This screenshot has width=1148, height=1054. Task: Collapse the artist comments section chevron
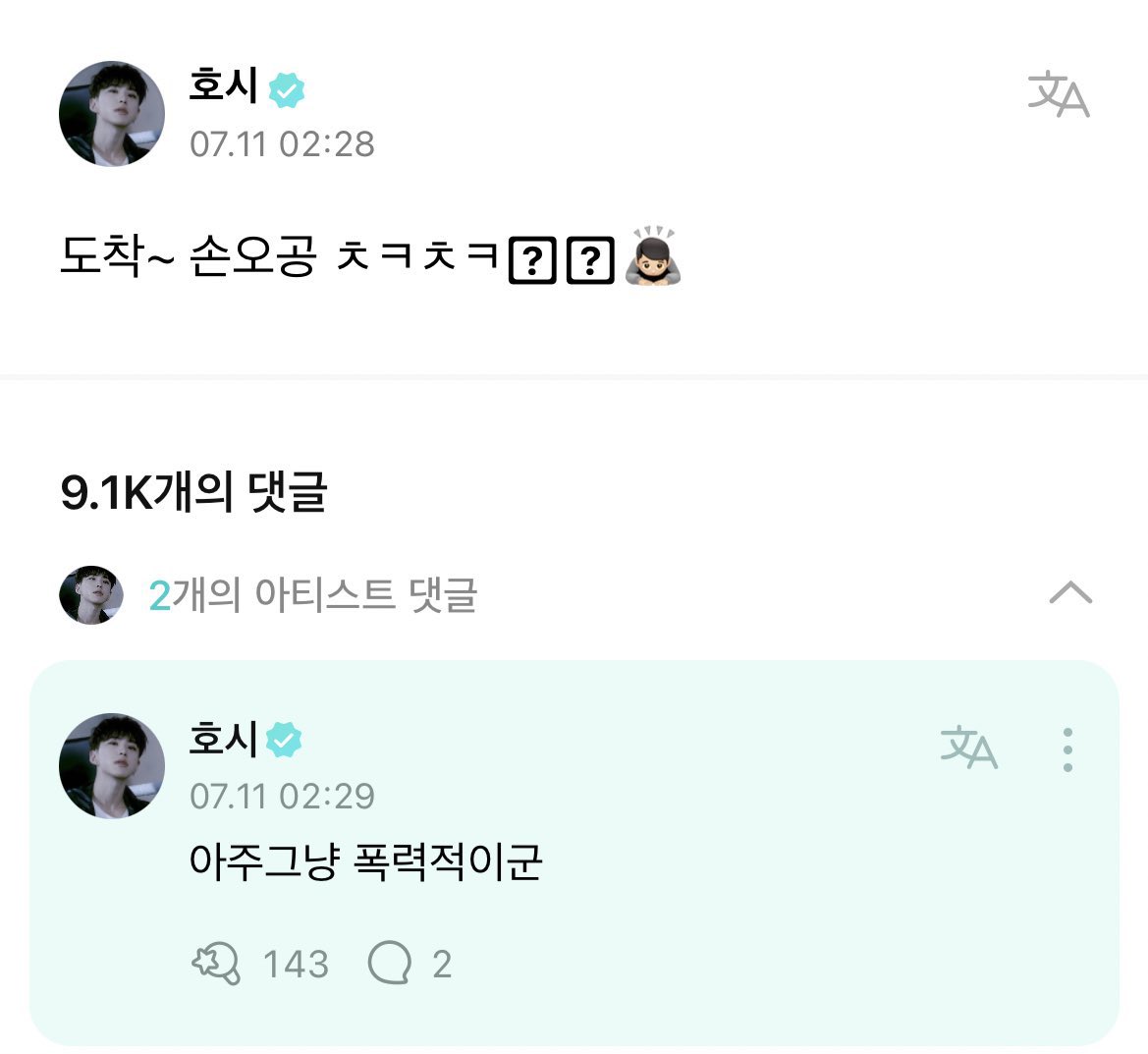[x=1070, y=591]
